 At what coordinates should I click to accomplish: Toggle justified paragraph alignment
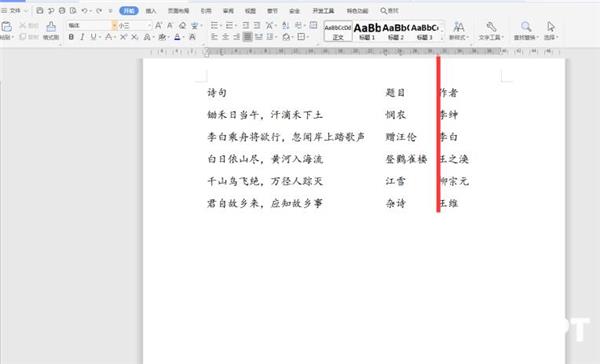(248, 37)
